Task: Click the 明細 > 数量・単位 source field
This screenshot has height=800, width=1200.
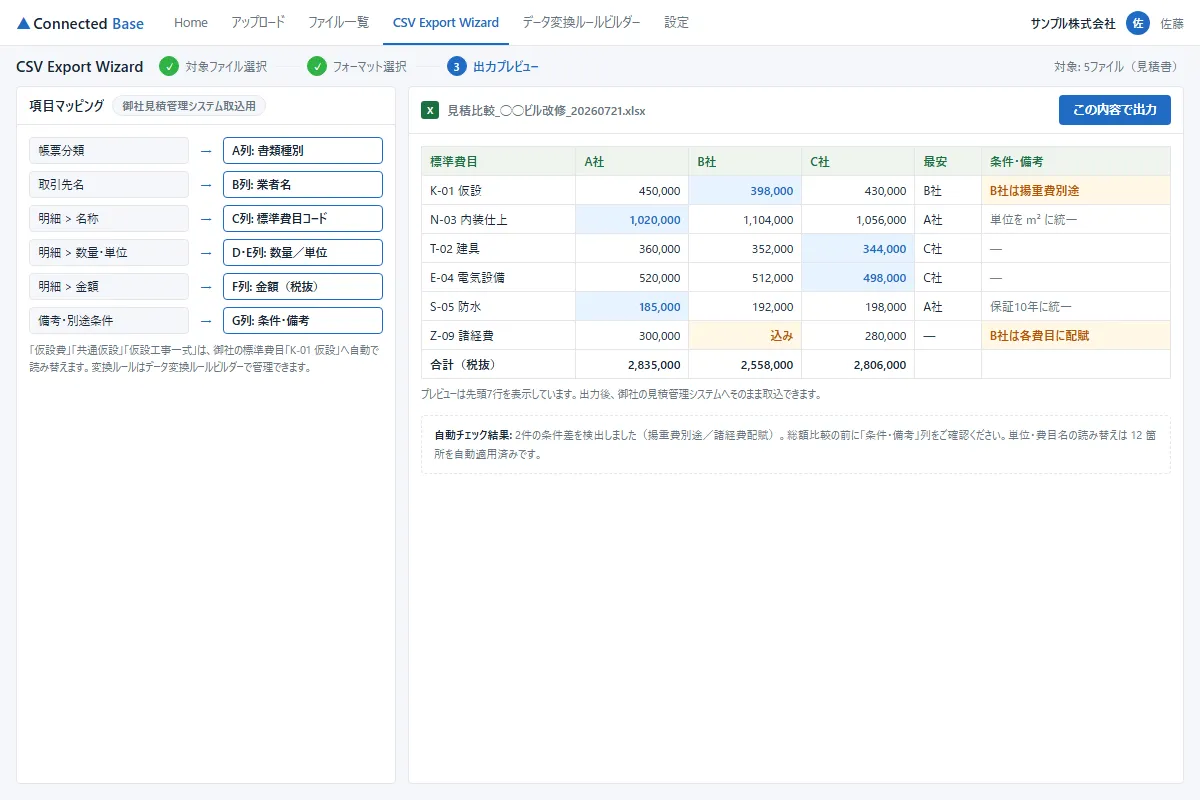Action: tap(109, 252)
